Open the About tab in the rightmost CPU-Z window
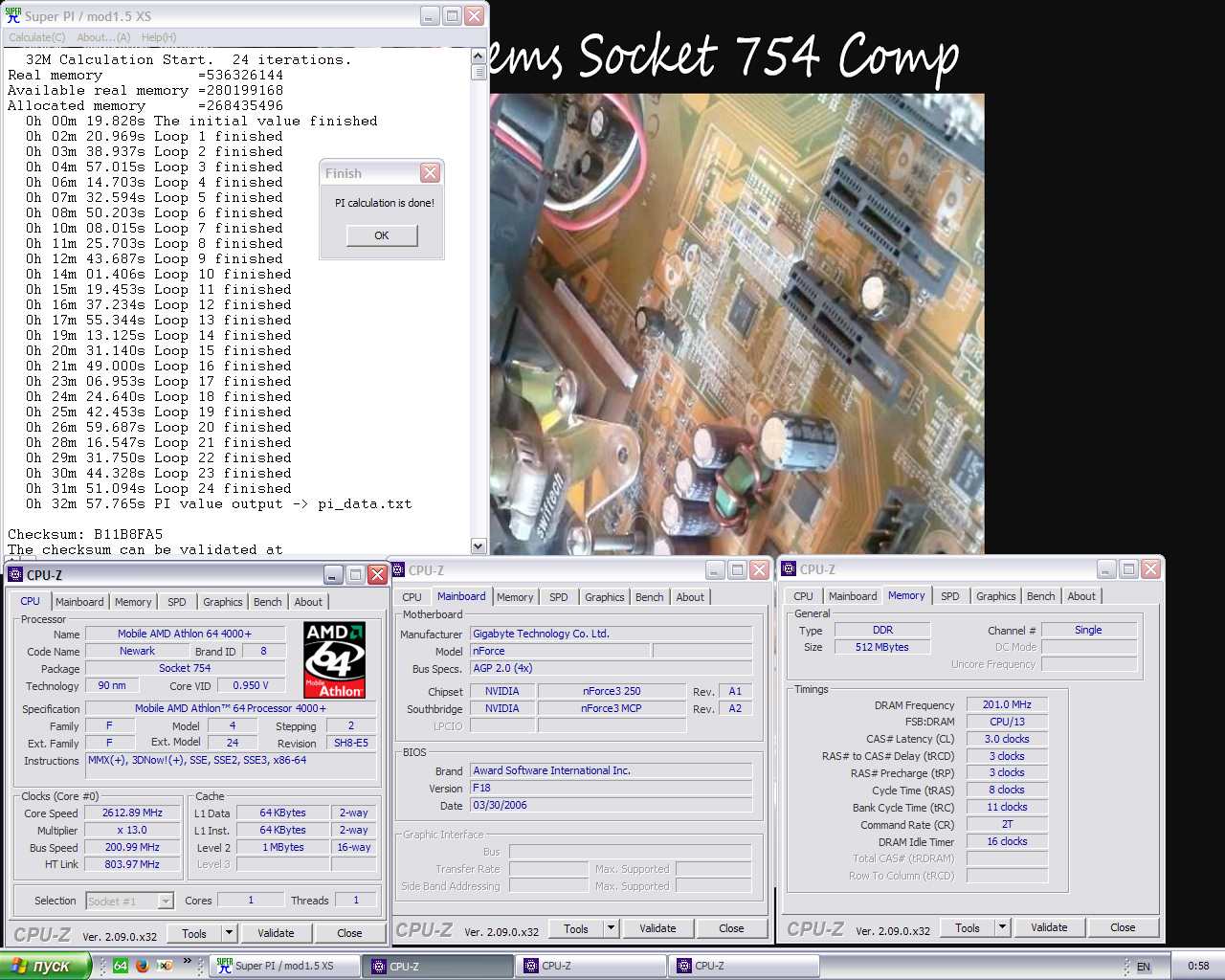This screenshot has height=980, width=1225. point(1081,596)
